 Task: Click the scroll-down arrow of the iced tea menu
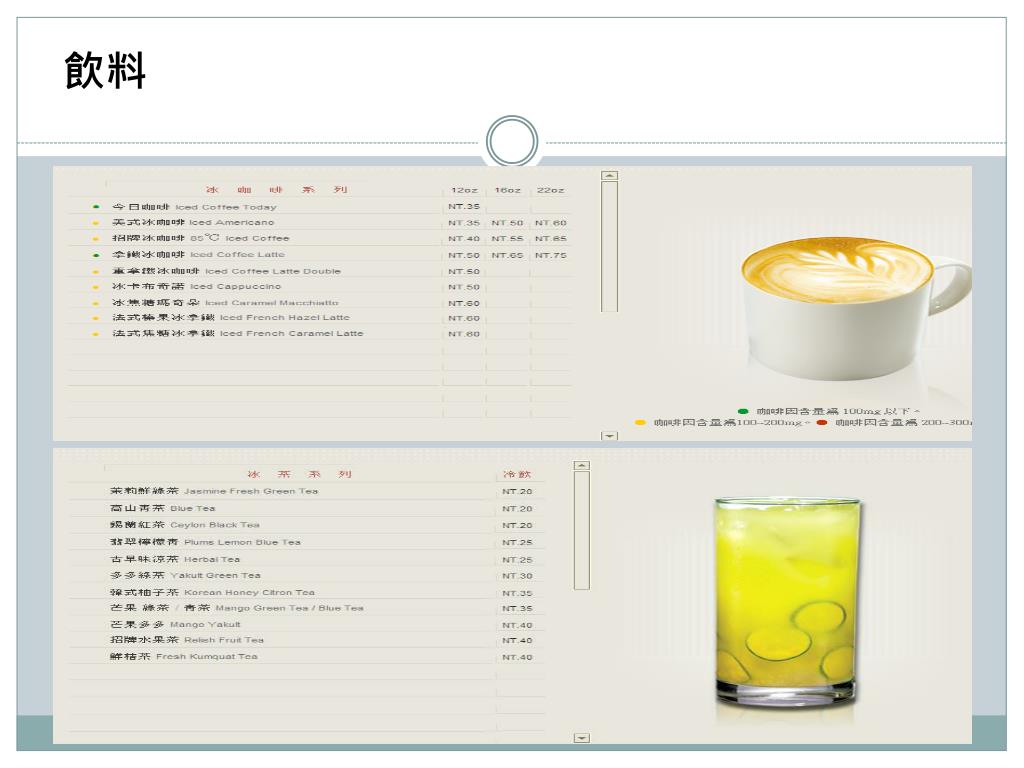click(x=581, y=738)
